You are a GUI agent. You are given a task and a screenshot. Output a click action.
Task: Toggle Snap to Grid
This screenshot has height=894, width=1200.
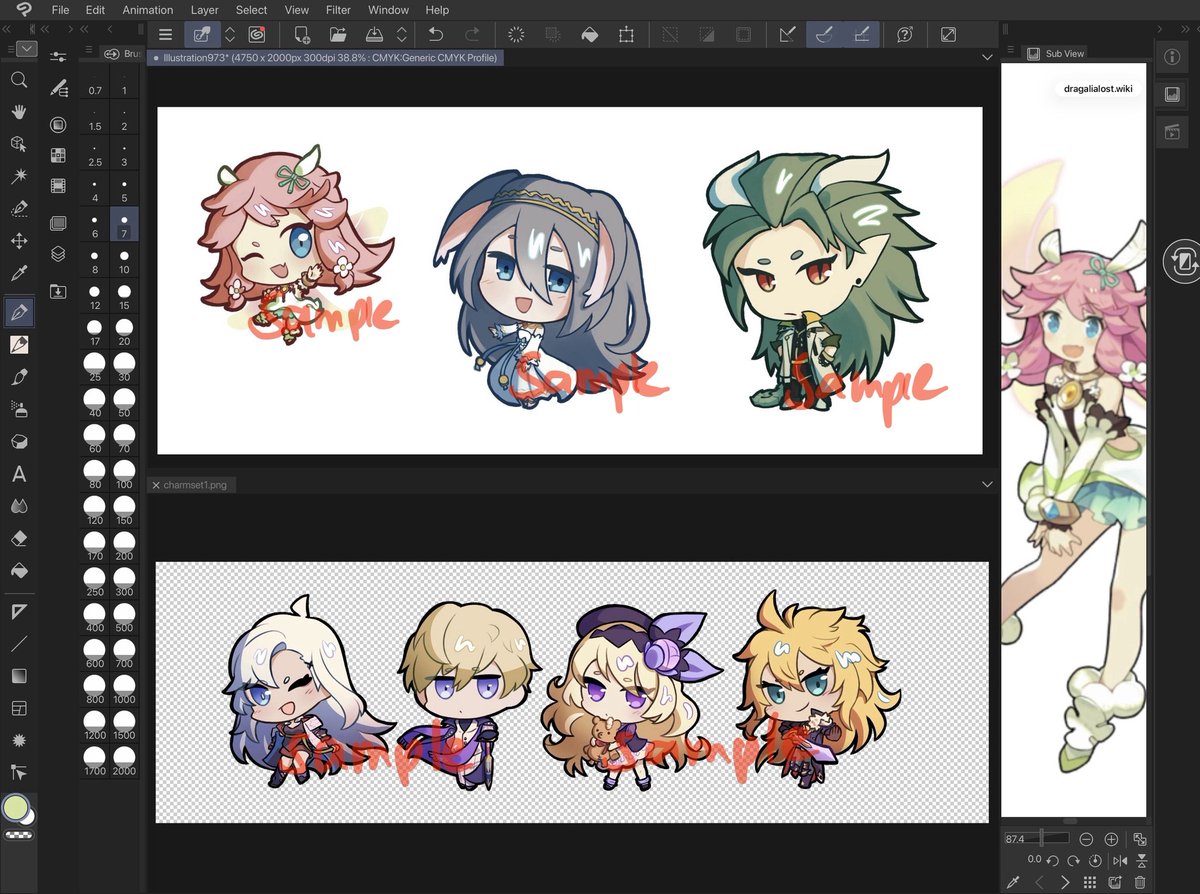point(860,34)
